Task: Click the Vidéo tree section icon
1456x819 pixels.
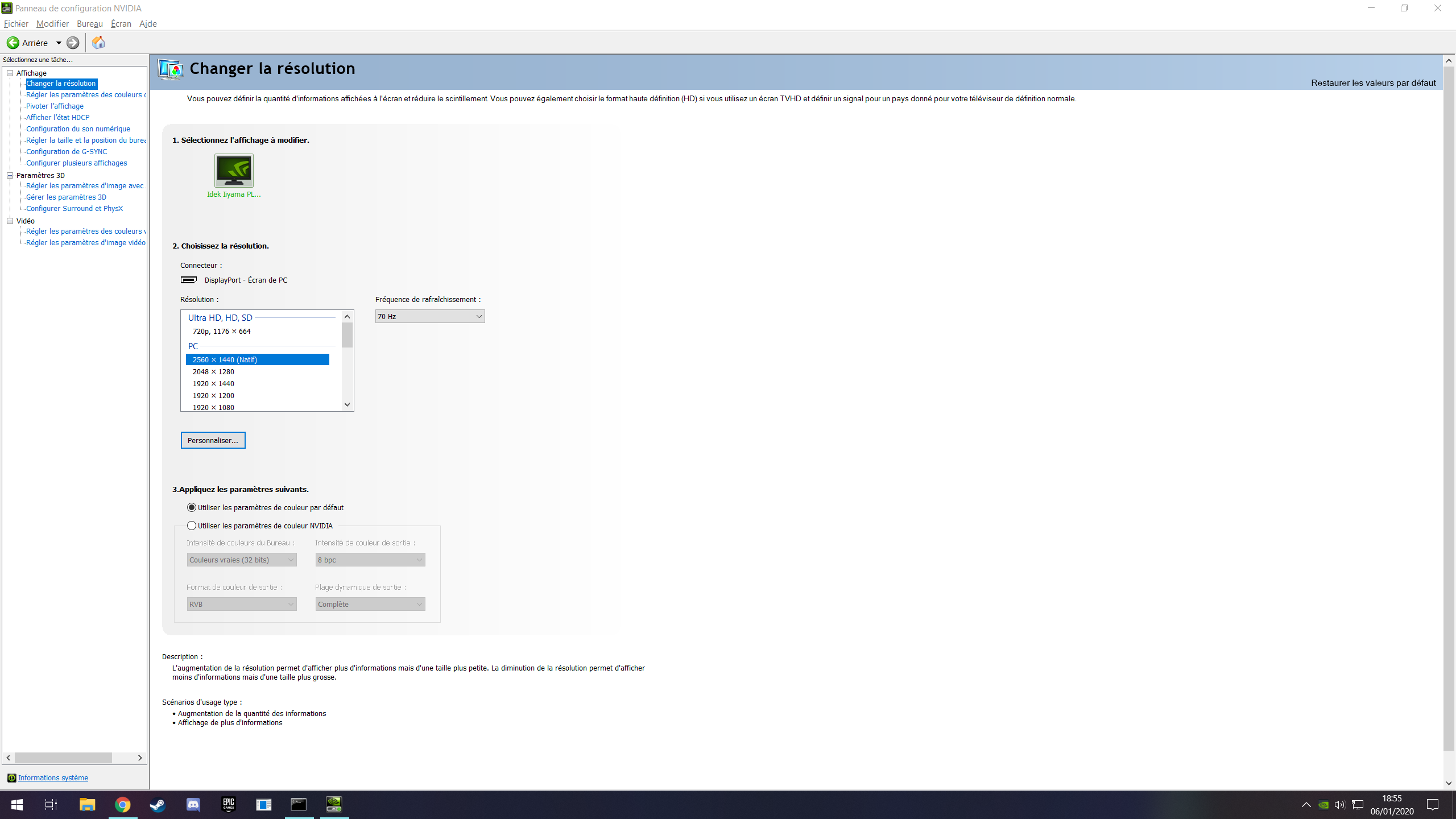Action: (10, 220)
